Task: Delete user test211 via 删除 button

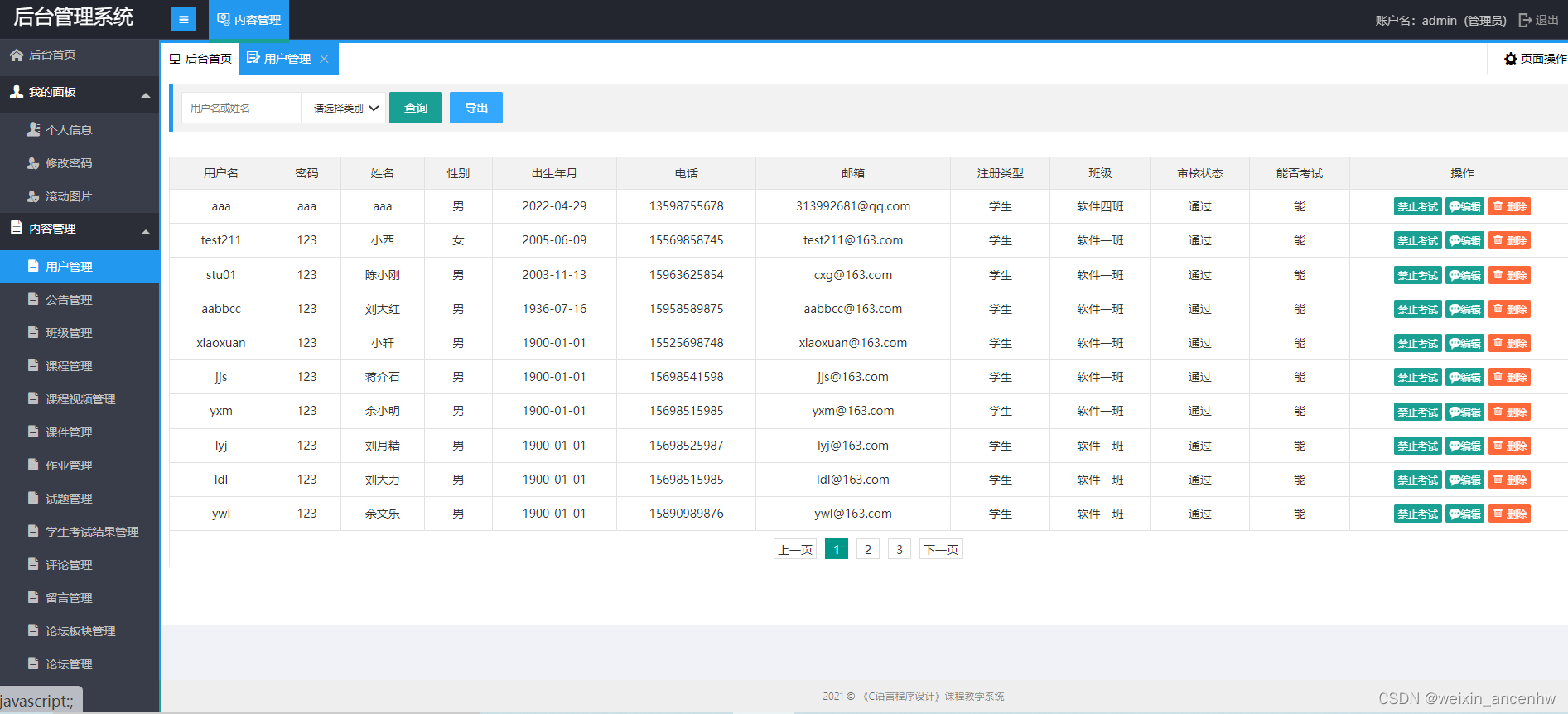Action: pos(1510,241)
